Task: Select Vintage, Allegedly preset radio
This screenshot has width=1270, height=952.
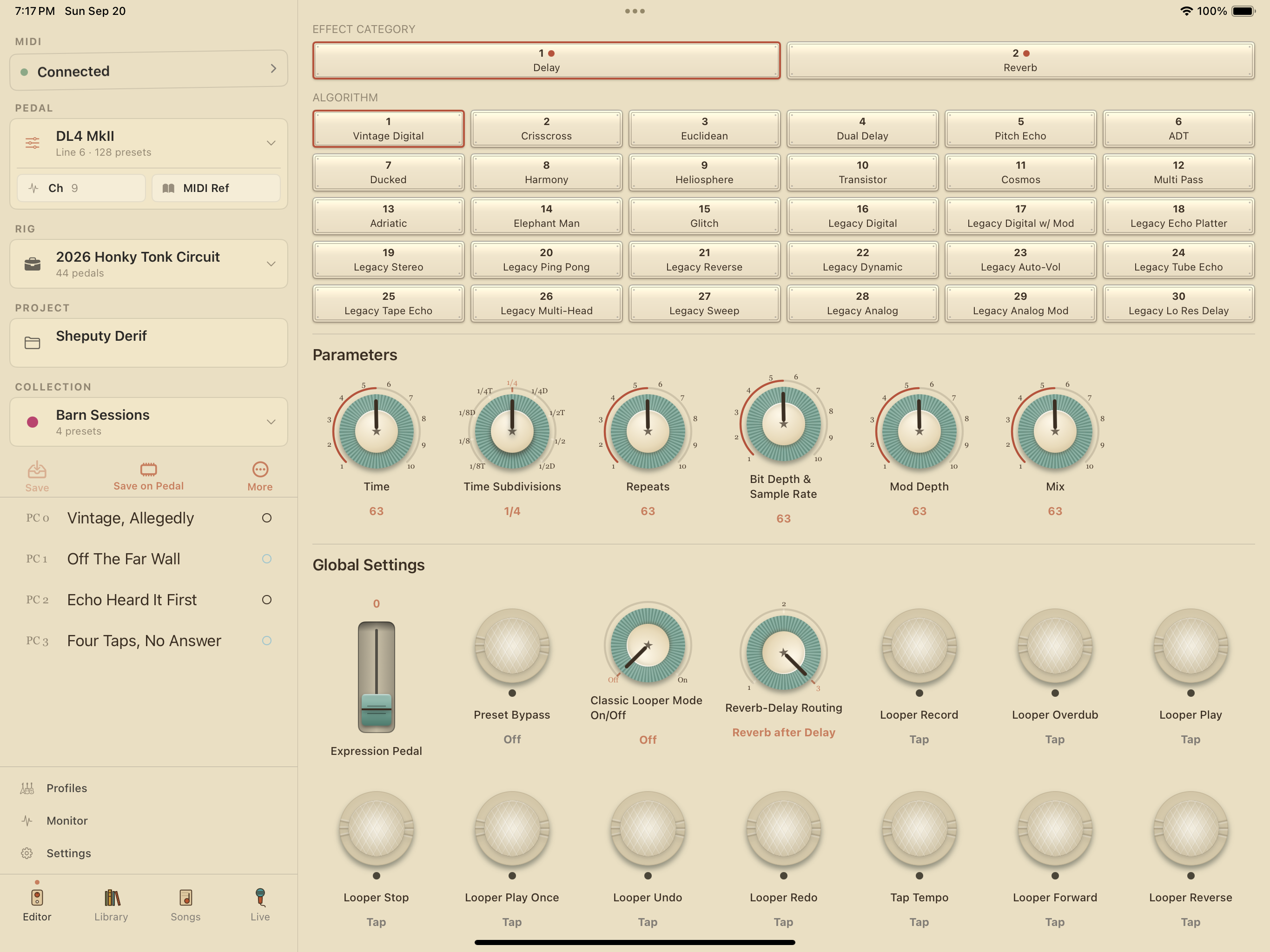Action: pos(267,518)
